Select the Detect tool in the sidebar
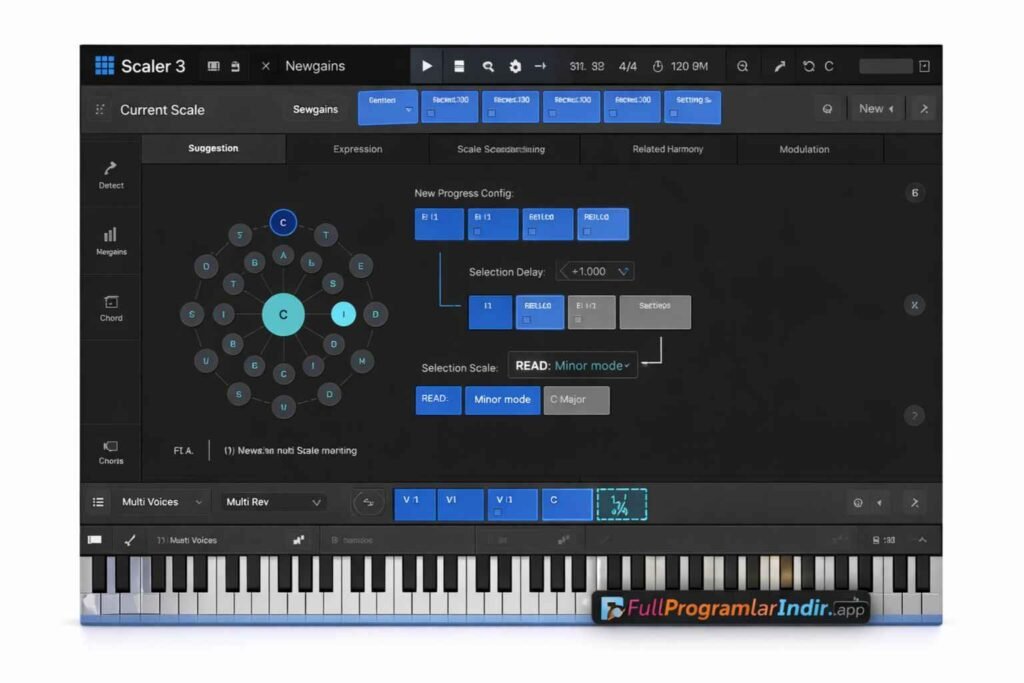Screen dimensions: 1024x683 110,176
